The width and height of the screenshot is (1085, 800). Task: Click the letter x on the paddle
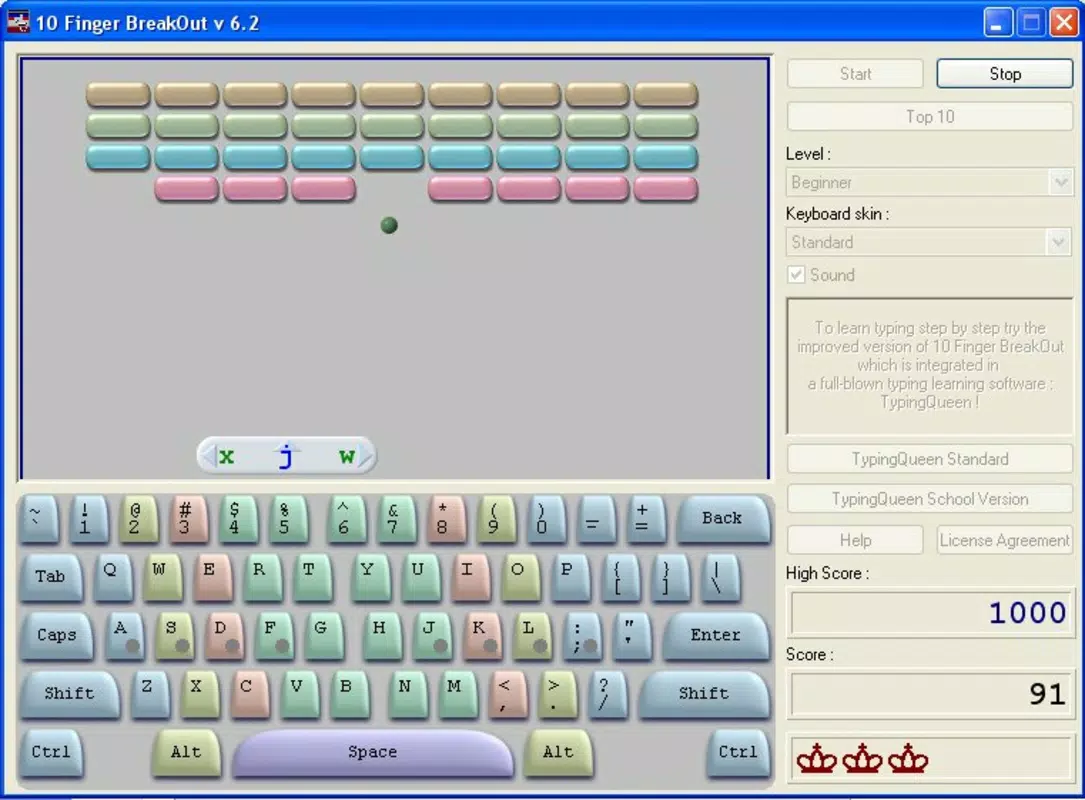[x=226, y=456]
